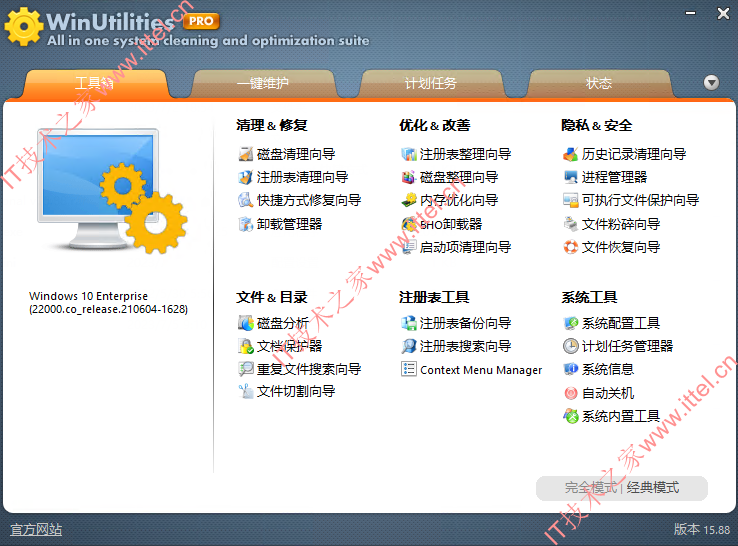This screenshot has width=738, height=546.
Task: Launch 文件粉碎向导 text link
Action: pos(621,224)
